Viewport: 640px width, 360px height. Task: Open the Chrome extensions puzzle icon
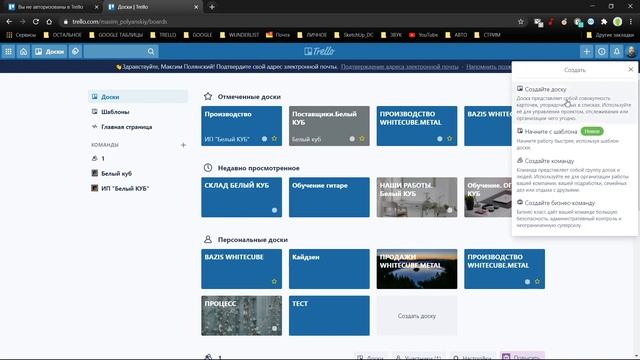coord(604,22)
